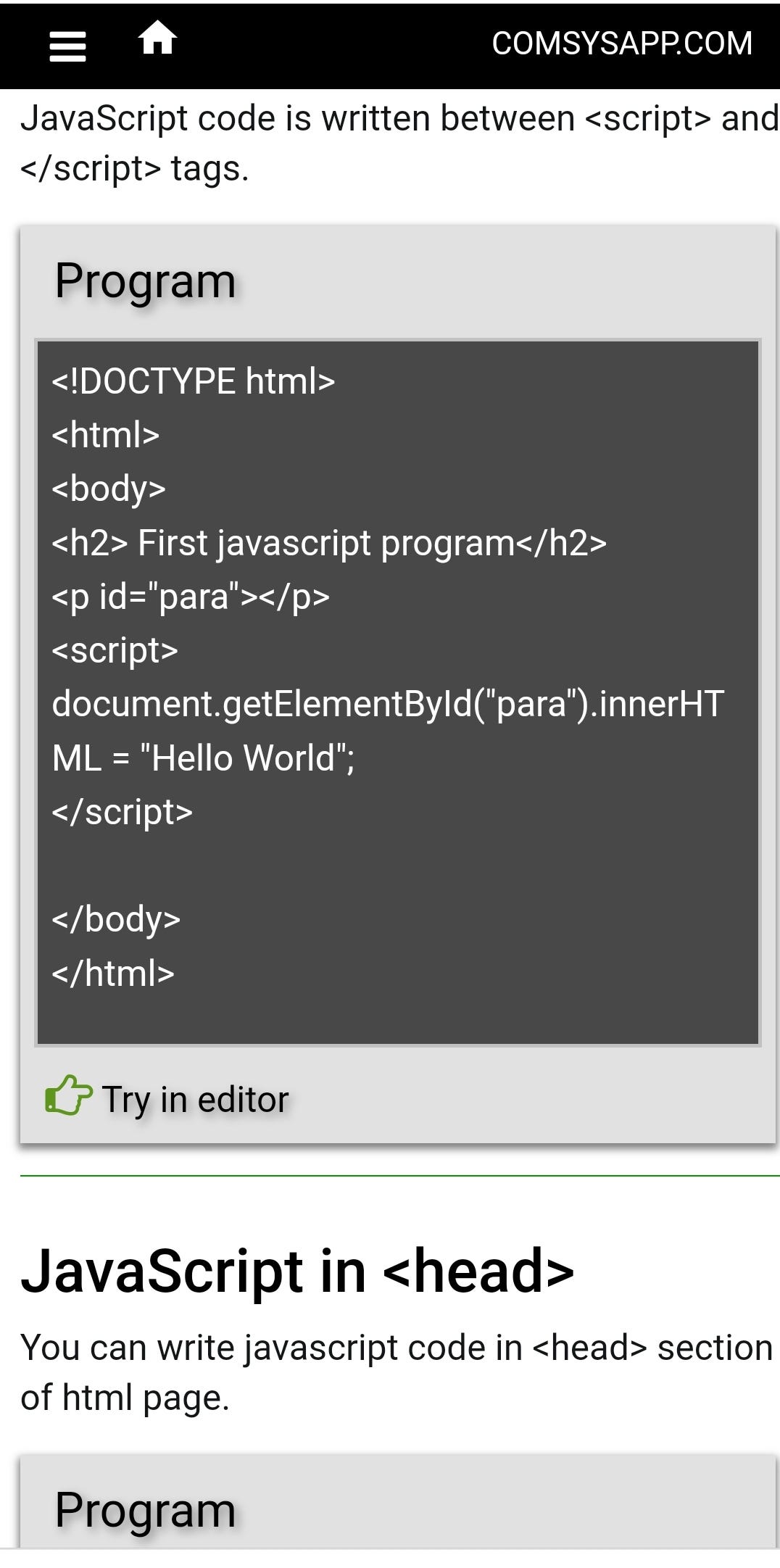Image resolution: width=780 pixels, height=1568 pixels.
Task: Open the hamburger navigation menu
Action: pyautogui.click(x=67, y=45)
